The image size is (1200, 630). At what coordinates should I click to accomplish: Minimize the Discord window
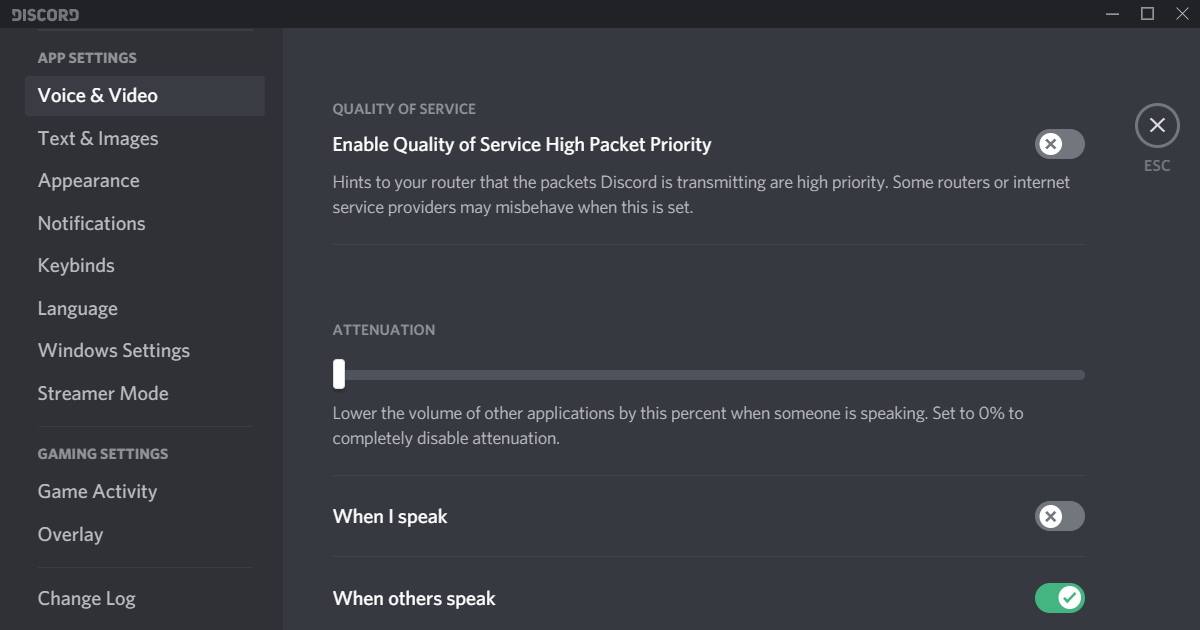tap(1112, 13)
